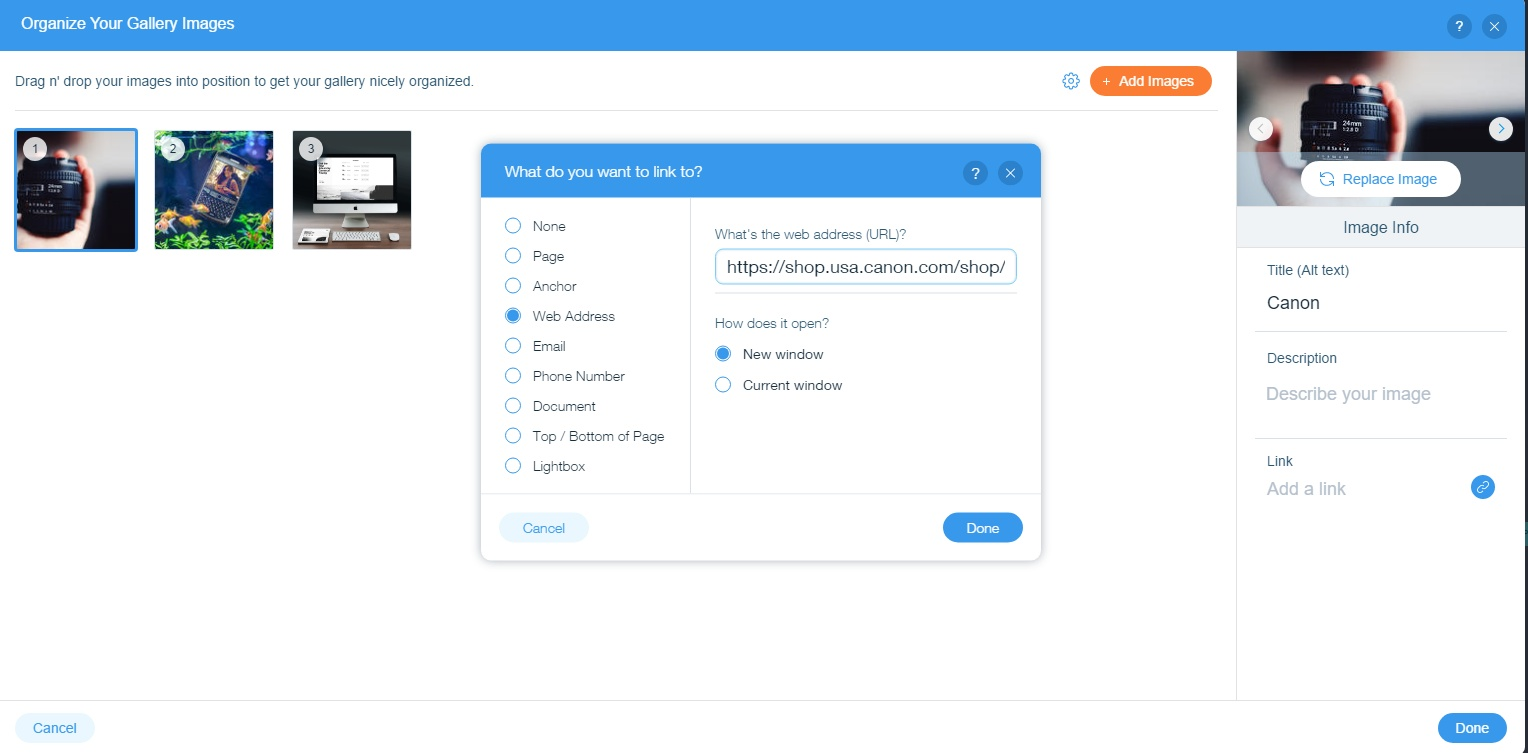The height and width of the screenshot is (753, 1528).
Task: Open help for Organize Your Gallery Images
Action: 1459,27
